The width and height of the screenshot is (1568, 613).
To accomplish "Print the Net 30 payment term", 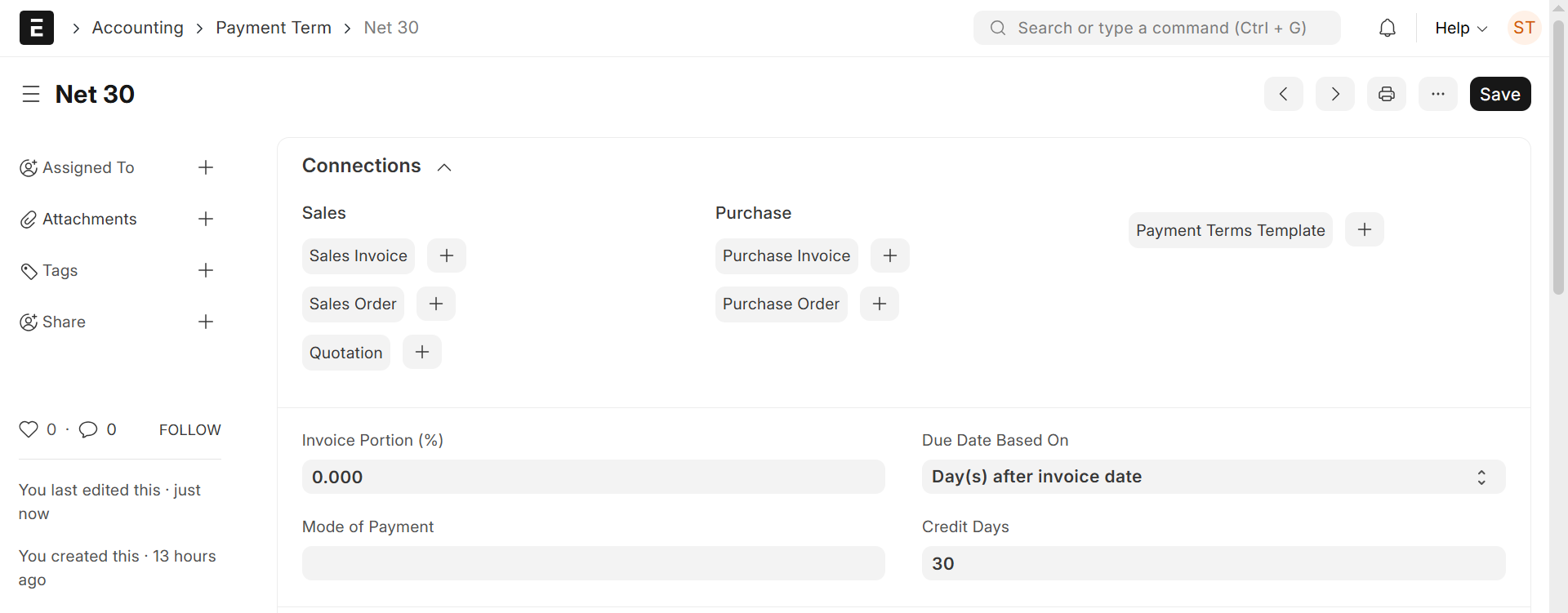I will point(1387,93).
